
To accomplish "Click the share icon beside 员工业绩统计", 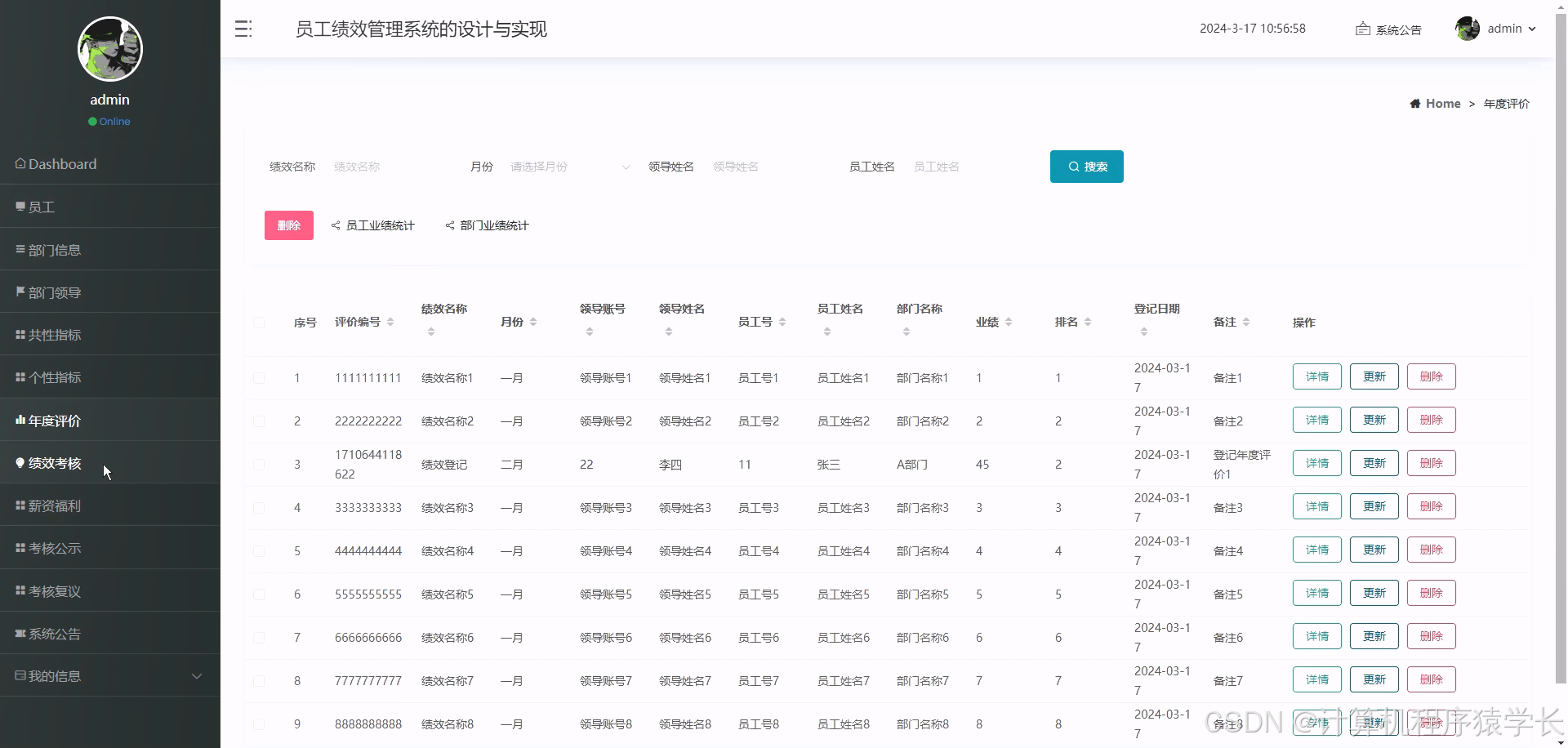I will click(x=336, y=225).
